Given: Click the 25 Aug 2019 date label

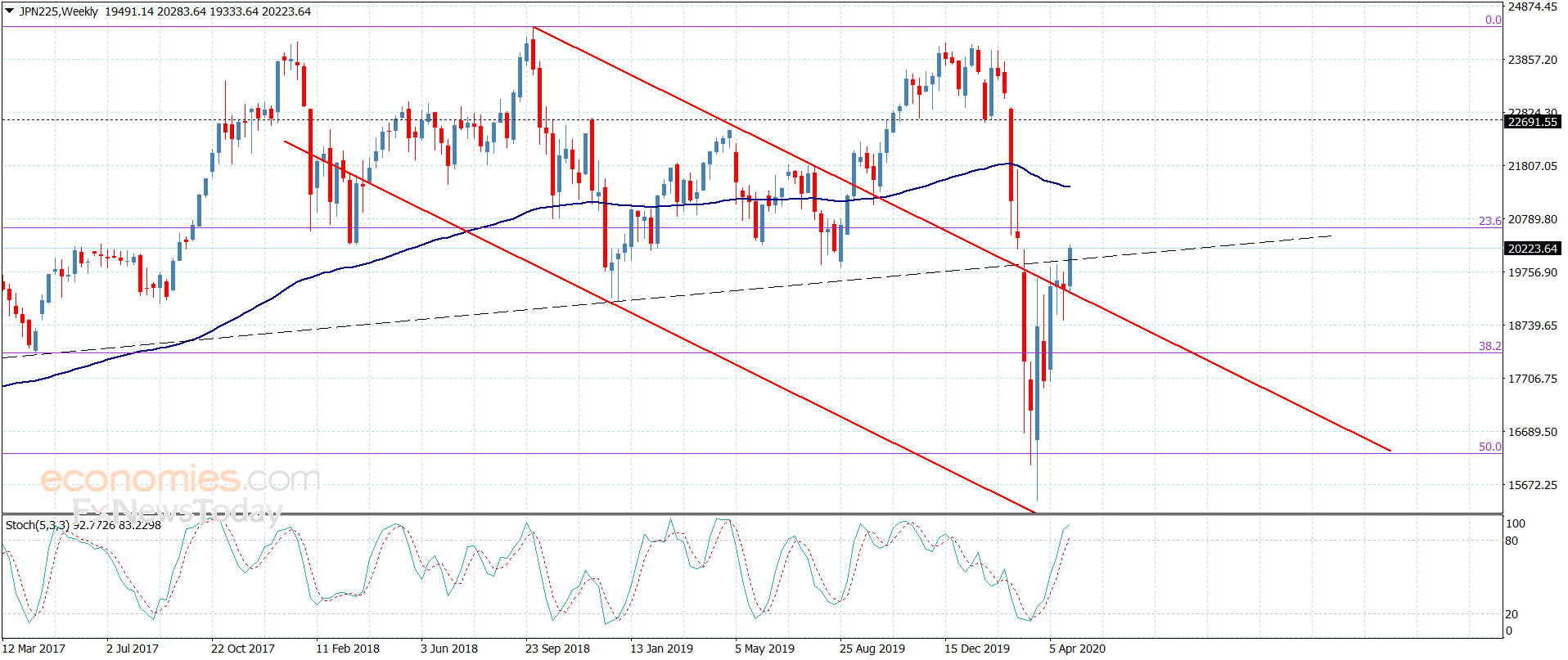Looking at the screenshot, I should click(x=872, y=649).
